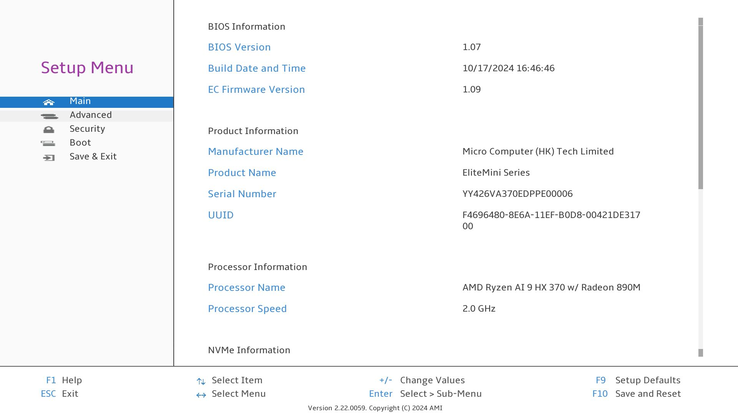Select Build Date and Time label
The image size is (738, 416).
257,68
